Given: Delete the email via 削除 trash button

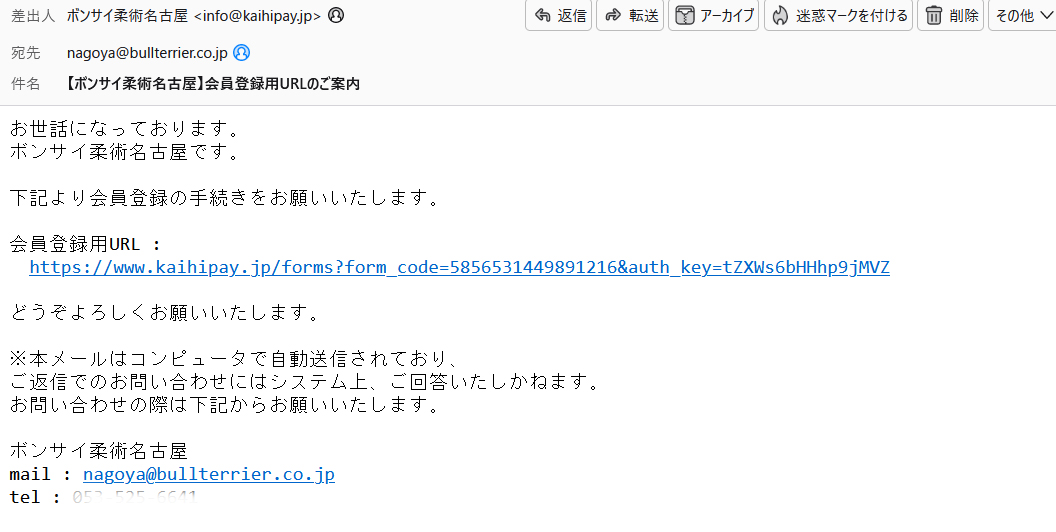Looking at the screenshot, I should 951,15.
